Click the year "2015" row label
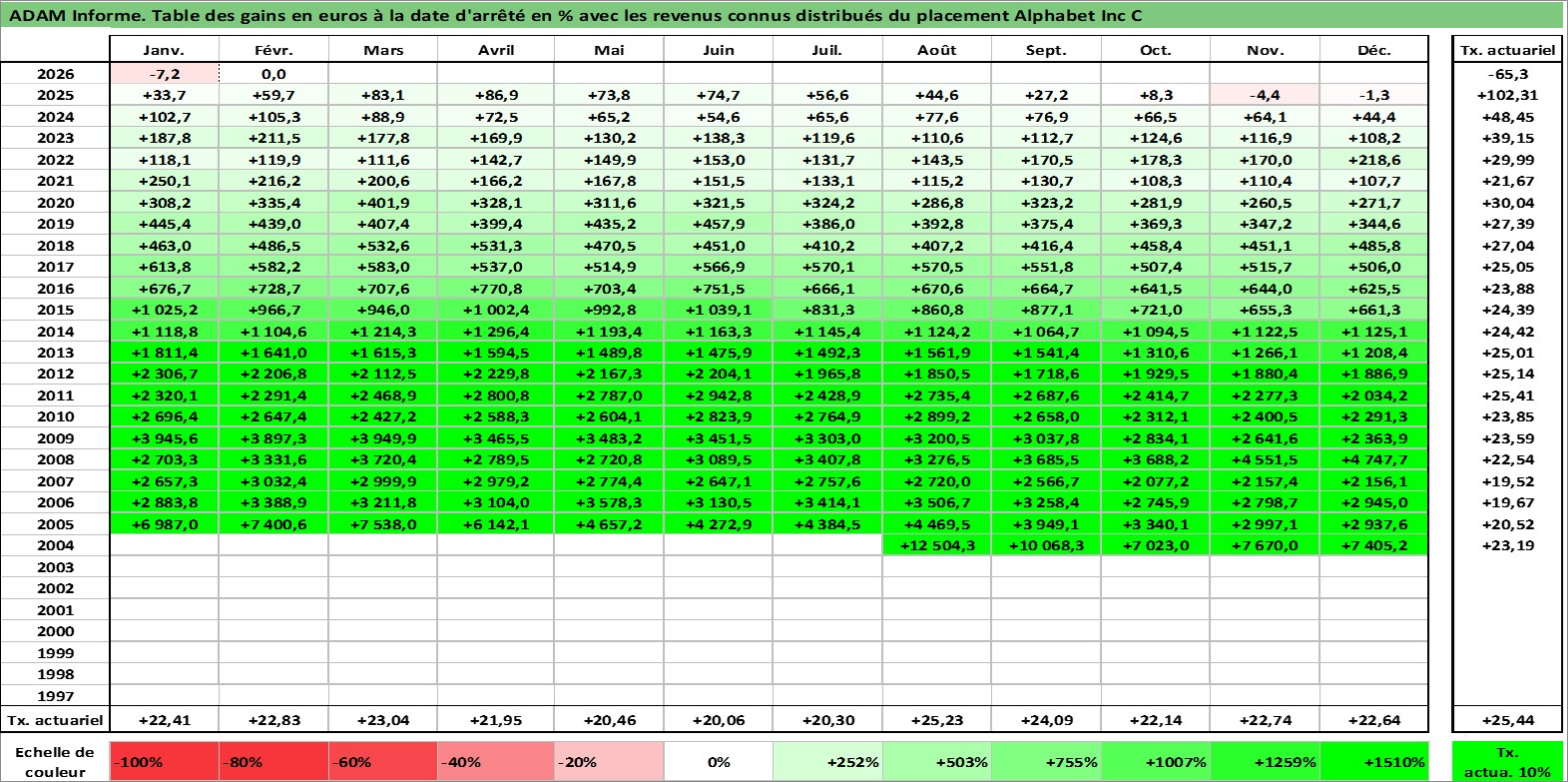Viewport: 1568px width, 782px height. point(55,310)
